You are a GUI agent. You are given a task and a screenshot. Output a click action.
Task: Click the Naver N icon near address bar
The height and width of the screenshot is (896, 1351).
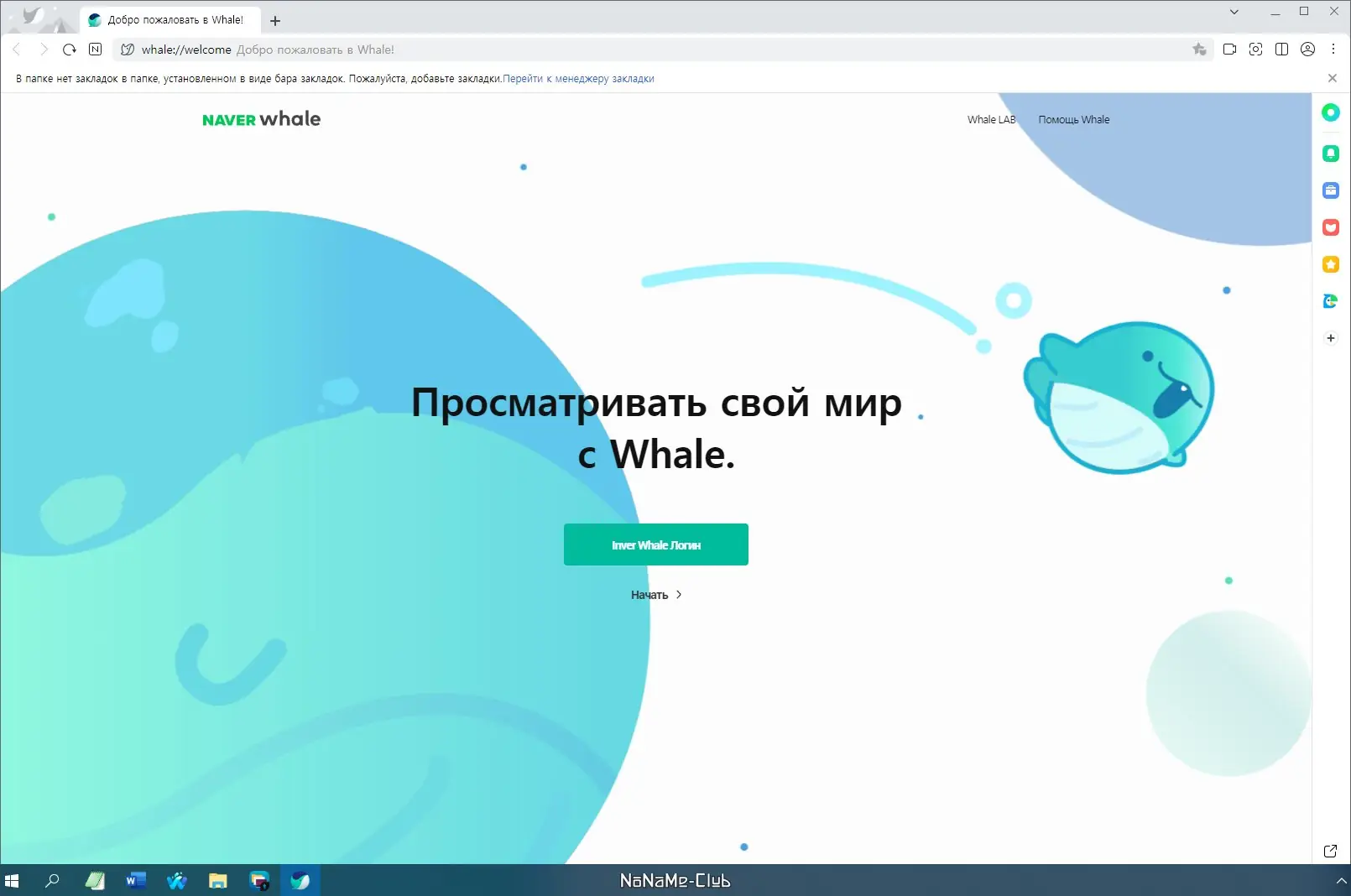click(95, 49)
